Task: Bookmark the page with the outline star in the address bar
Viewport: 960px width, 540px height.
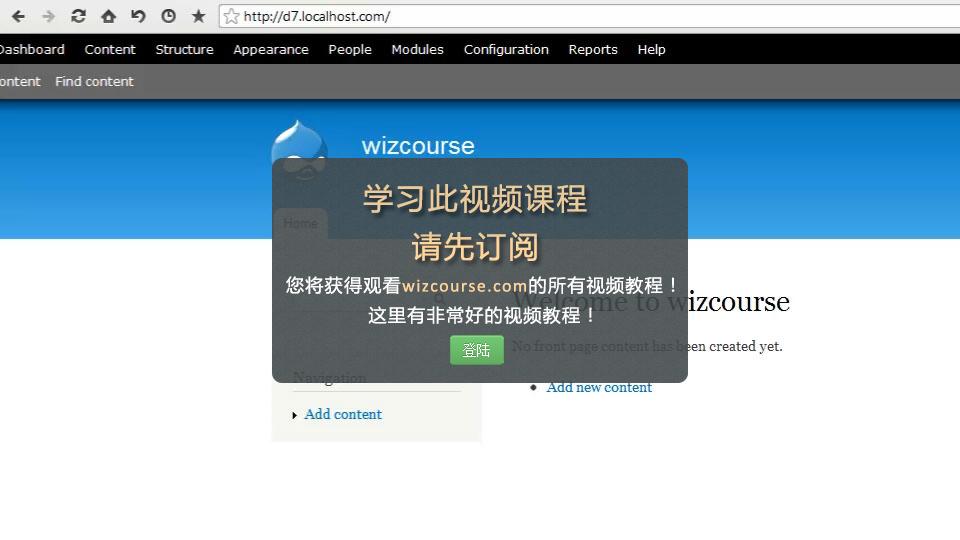Action: (231, 17)
